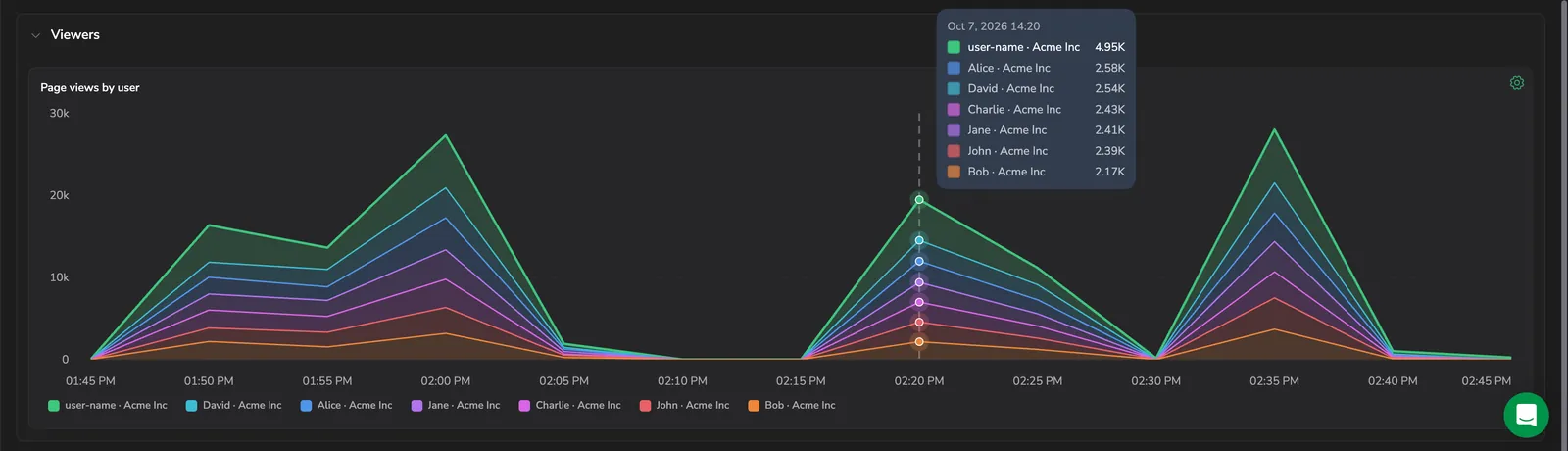Click the 02:15 PM axis label
The image size is (1568, 451).
[801, 381]
